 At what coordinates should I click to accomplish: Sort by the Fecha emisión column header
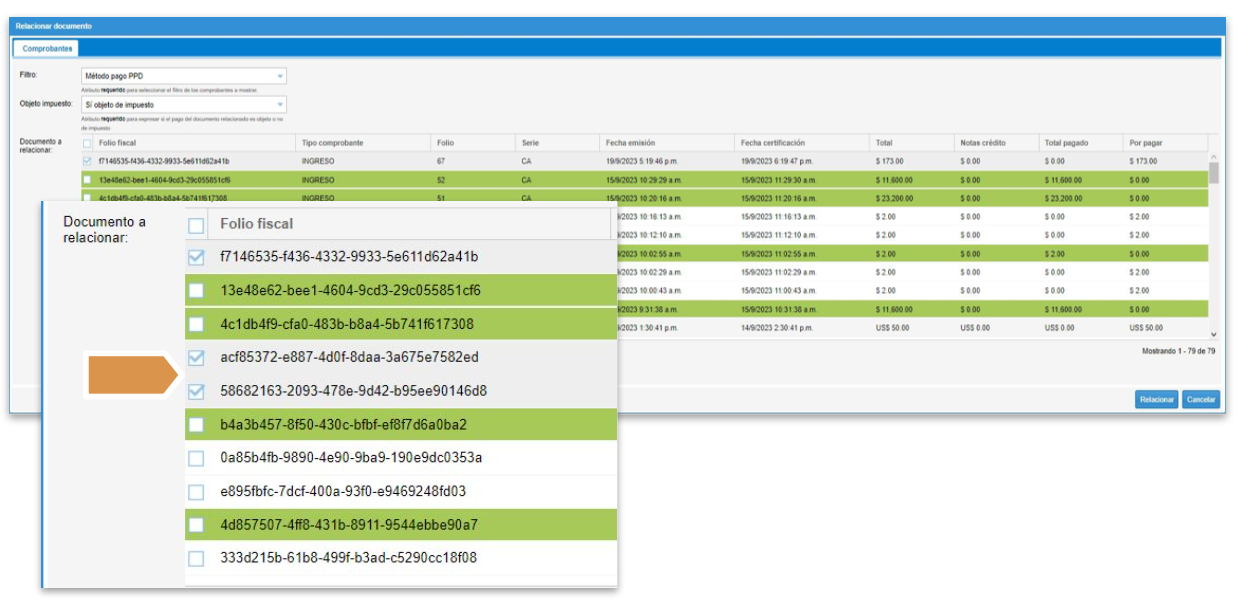tap(630, 143)
